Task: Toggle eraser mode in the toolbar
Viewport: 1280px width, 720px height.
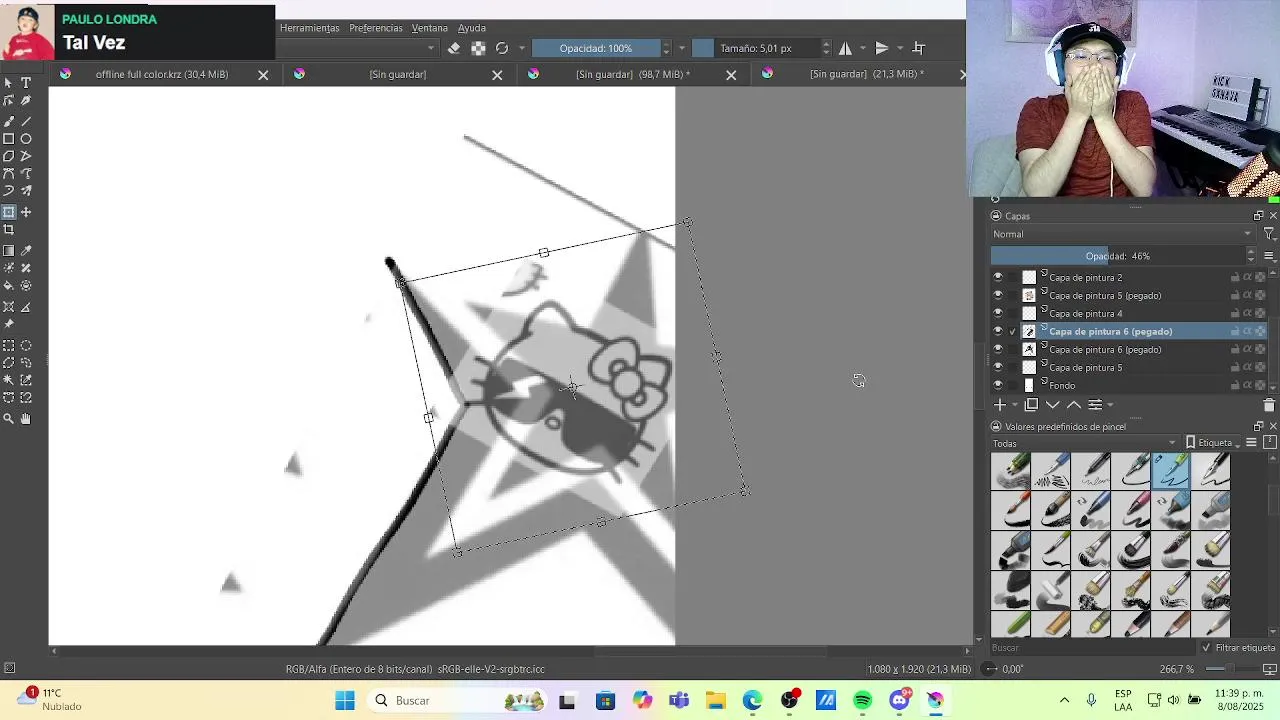Action: (x=454, y=48)
